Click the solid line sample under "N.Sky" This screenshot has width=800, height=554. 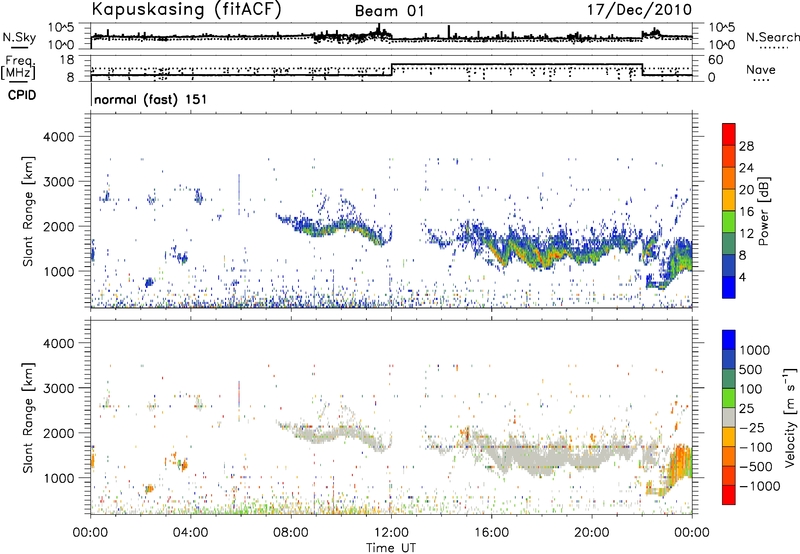click(x=19, y=47)
